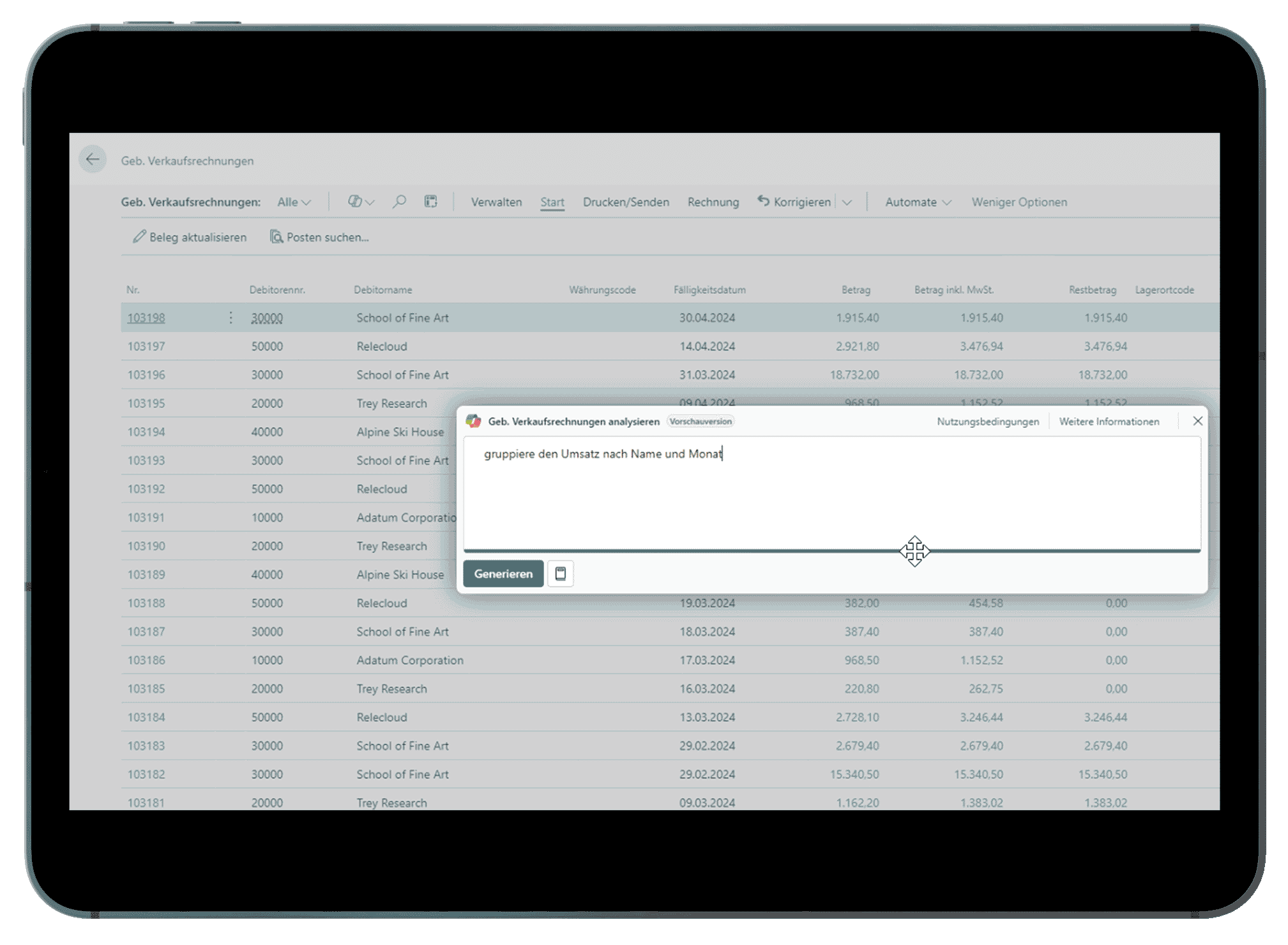
Task: Open row 103198 three-dot menu
Action: (231, 317)
